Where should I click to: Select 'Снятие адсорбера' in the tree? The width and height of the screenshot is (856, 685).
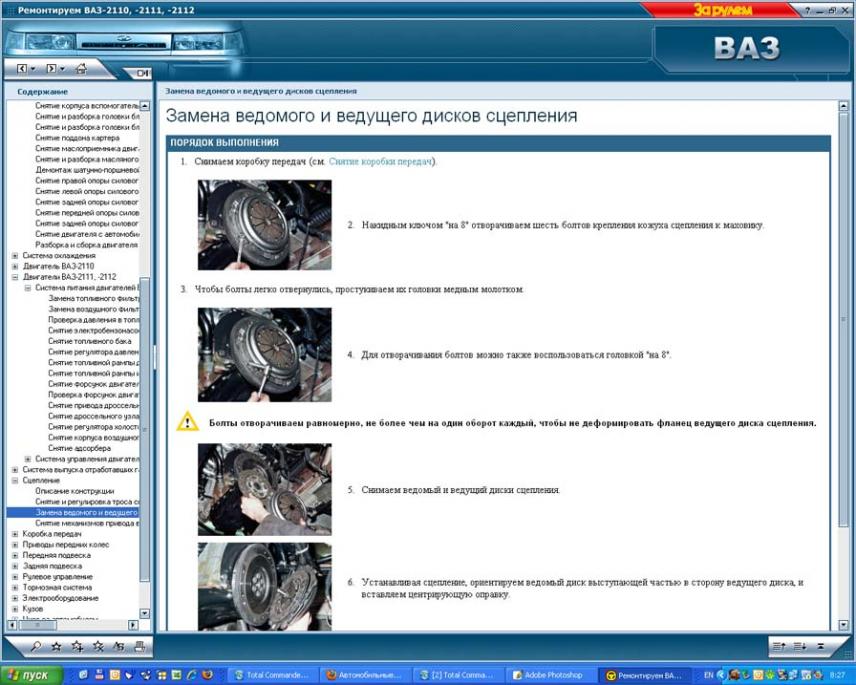pyautogui.click(x=79, y=448)
